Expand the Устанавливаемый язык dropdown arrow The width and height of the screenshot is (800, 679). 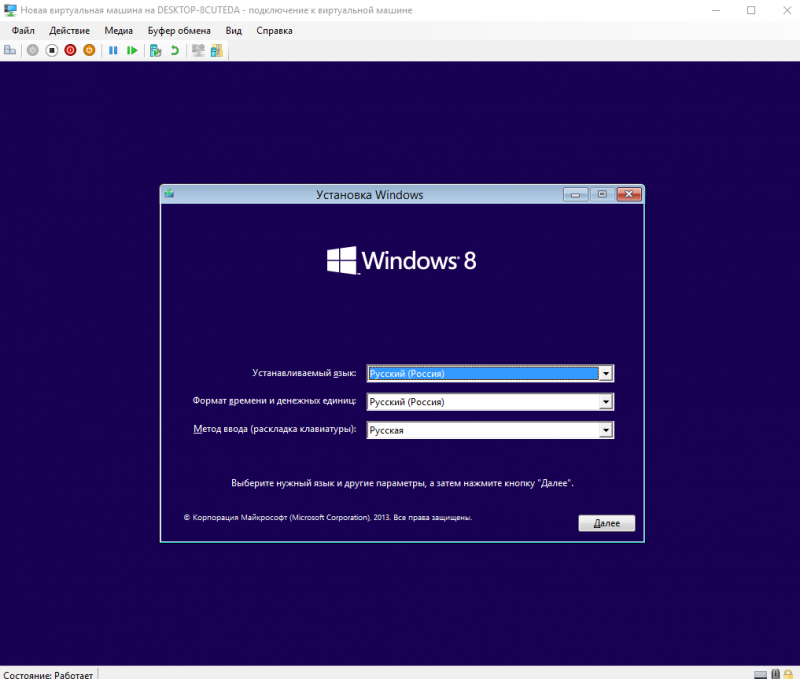coord(606,373)
